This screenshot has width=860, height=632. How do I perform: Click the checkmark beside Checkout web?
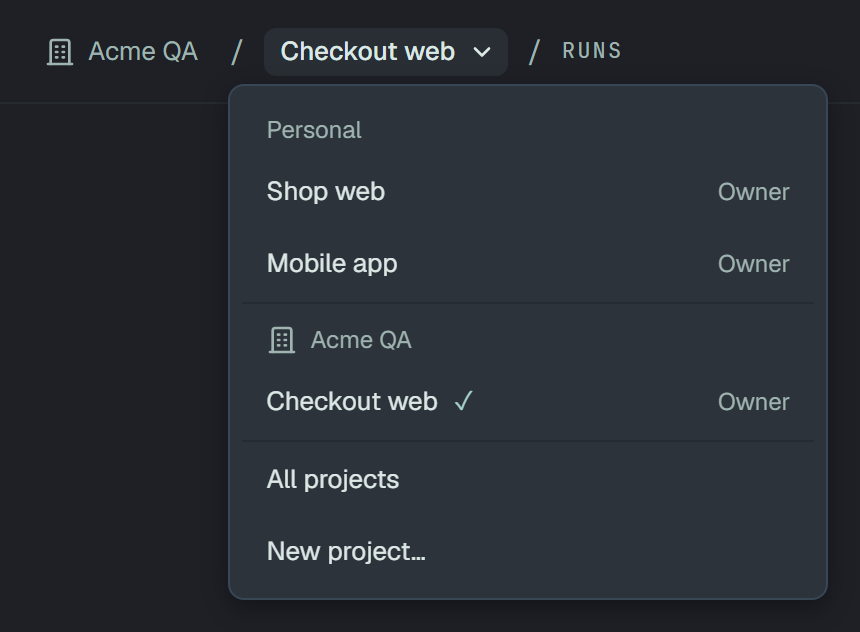coord(463,402)
